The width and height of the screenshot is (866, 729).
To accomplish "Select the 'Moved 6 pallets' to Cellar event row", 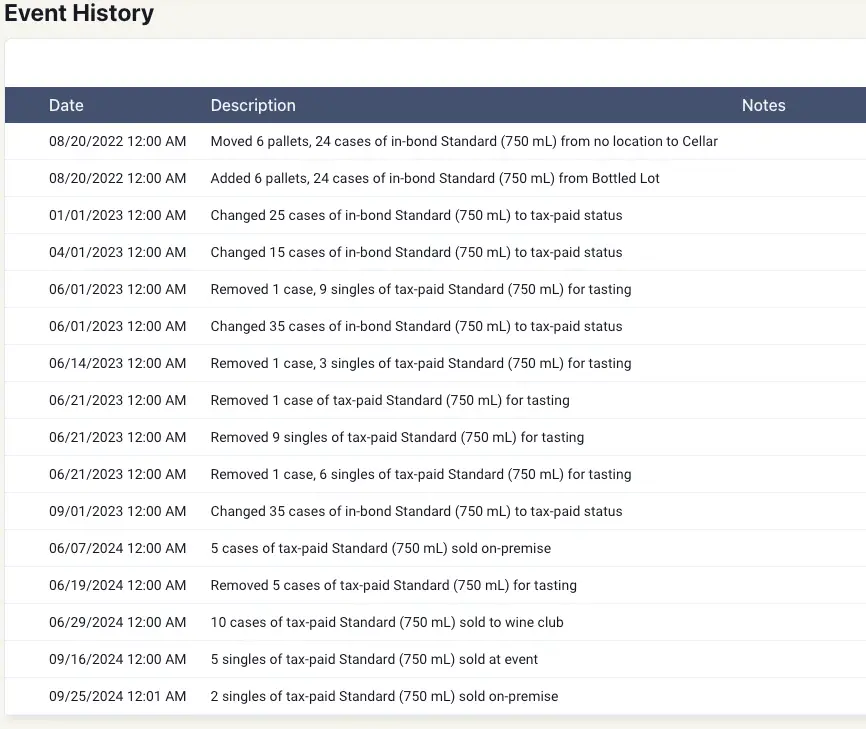I will tap(463, 141).
